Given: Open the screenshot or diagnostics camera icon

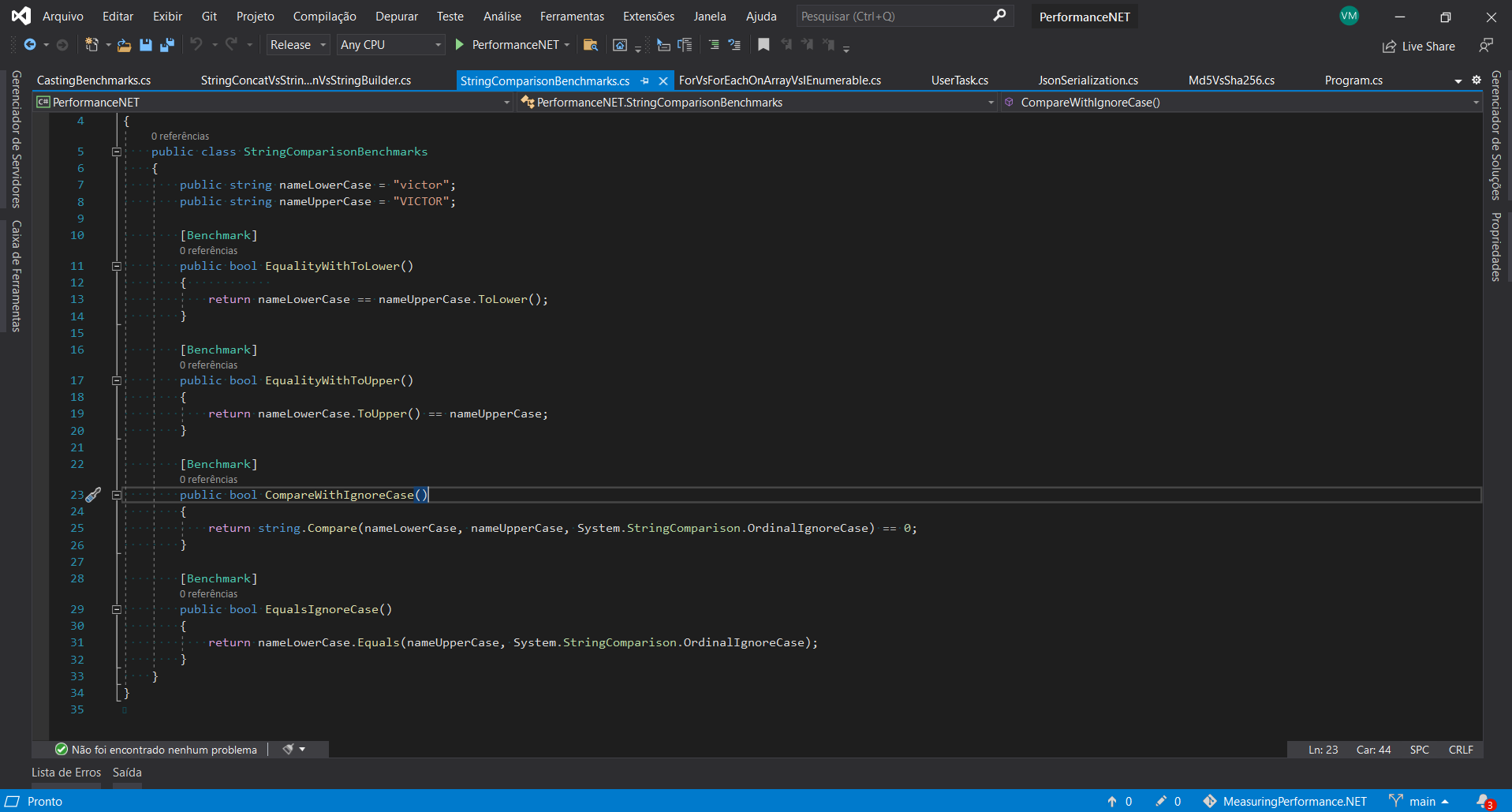Looking at the screenshot, I should click(620, 45).
